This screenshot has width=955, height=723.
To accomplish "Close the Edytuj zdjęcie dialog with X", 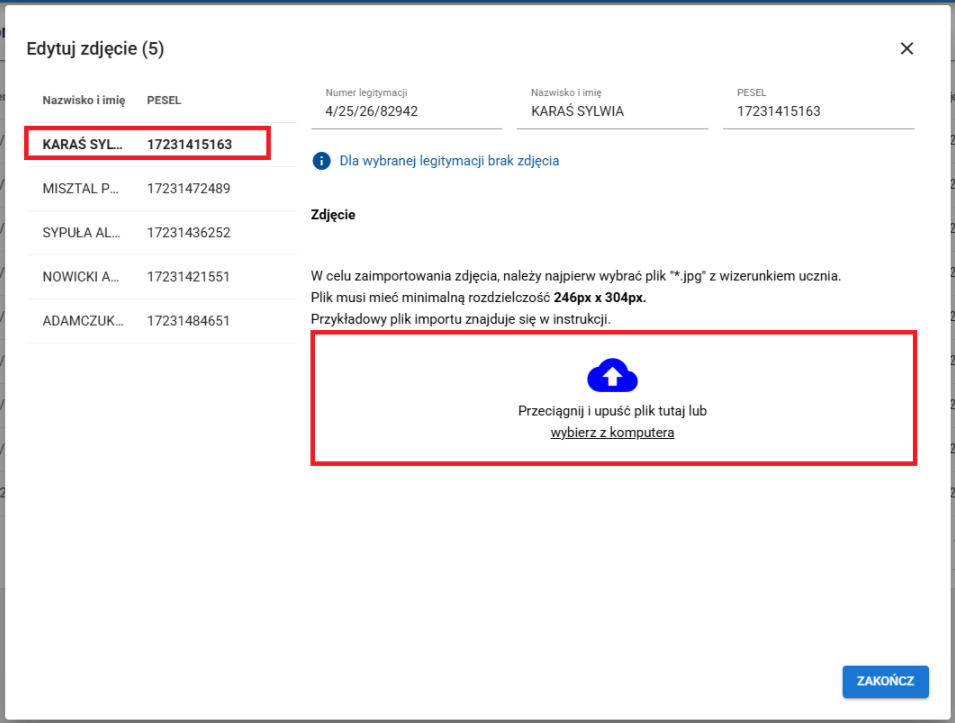I will coord(906,49).
